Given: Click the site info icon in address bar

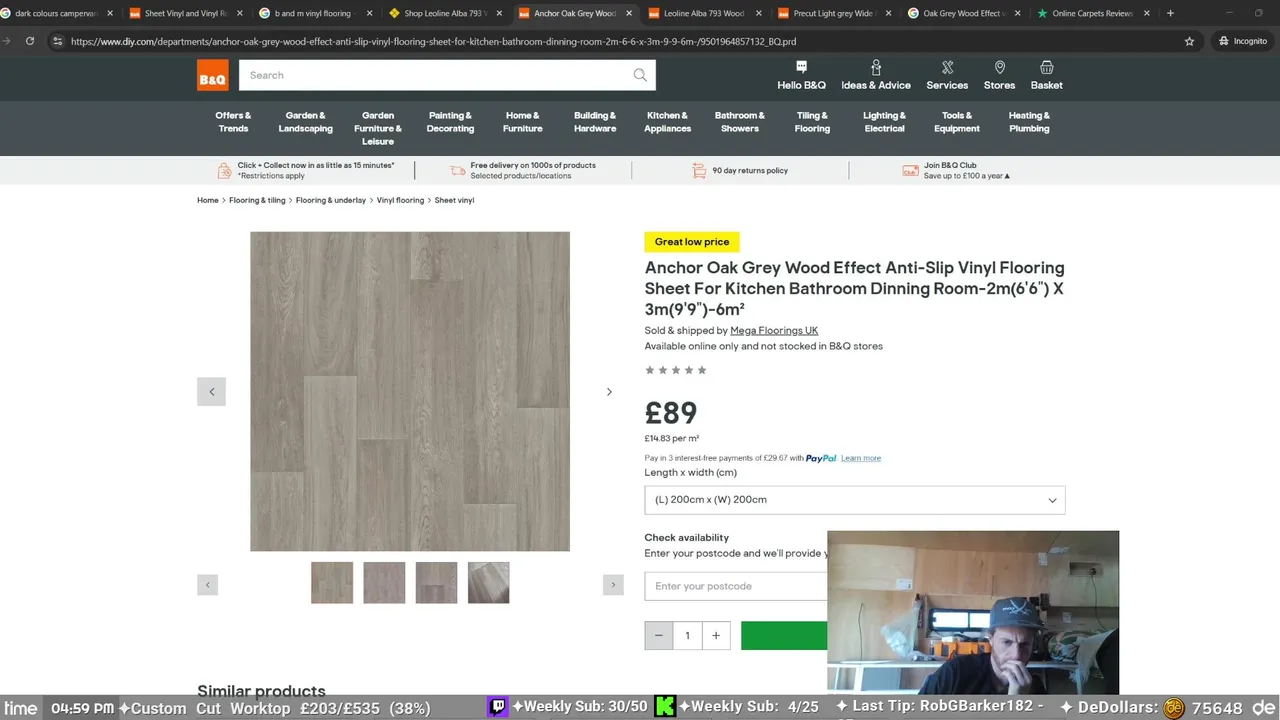Looking at the screenshot, I should 57,41.
